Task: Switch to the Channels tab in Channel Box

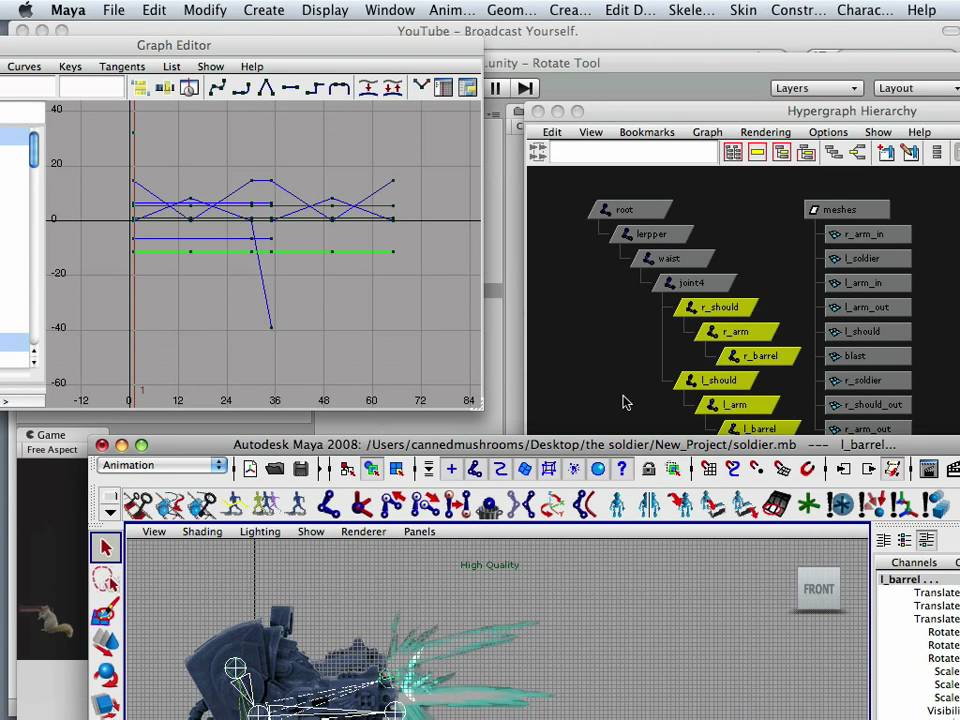Action: point(913,562)
